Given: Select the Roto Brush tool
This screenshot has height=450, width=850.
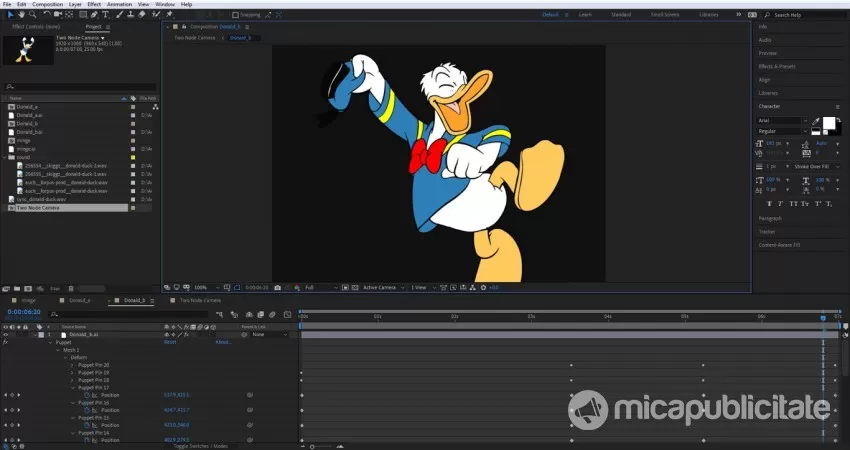Looking at the screenshot, I should tap(156, 15).
